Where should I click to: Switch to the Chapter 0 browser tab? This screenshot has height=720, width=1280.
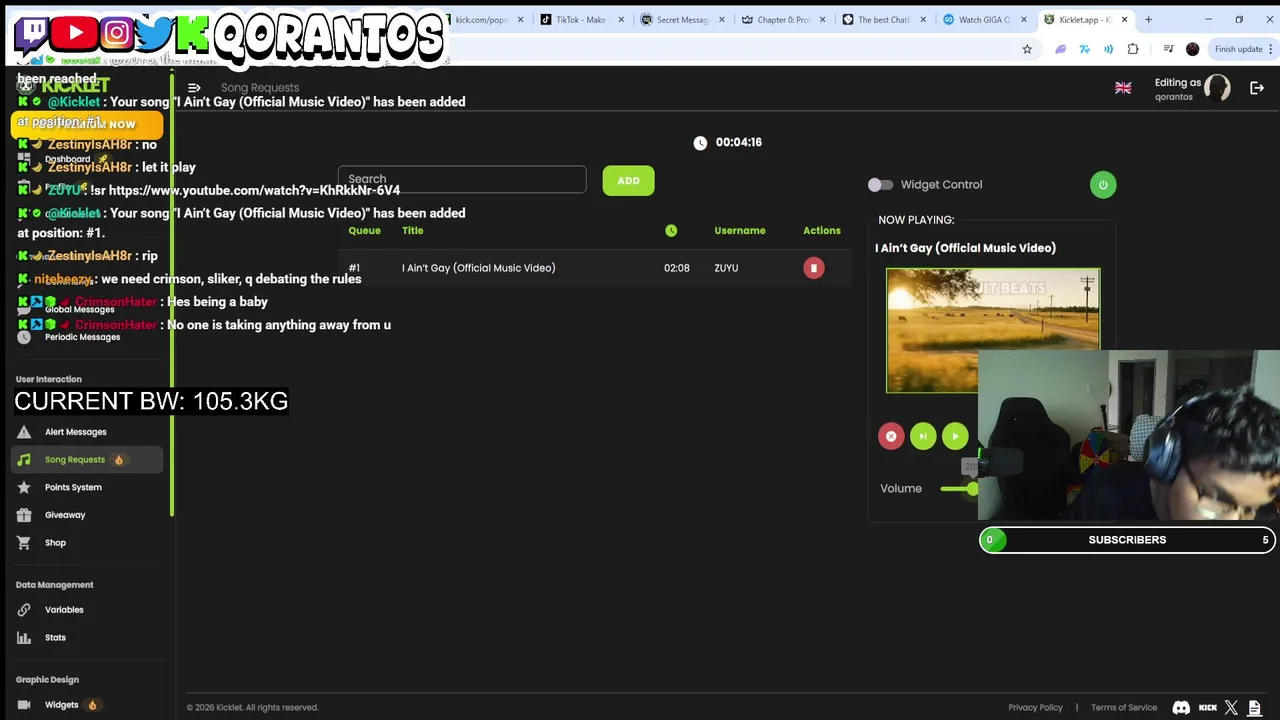coord(783,20)
